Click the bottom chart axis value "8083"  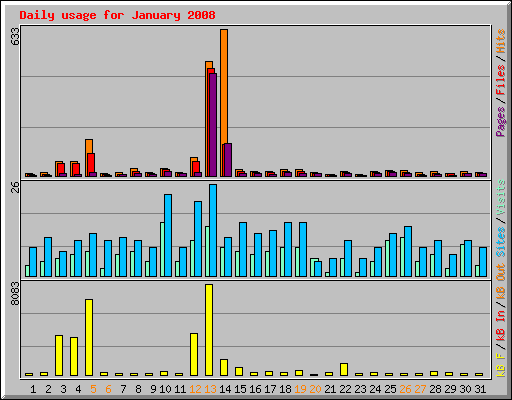15,294
